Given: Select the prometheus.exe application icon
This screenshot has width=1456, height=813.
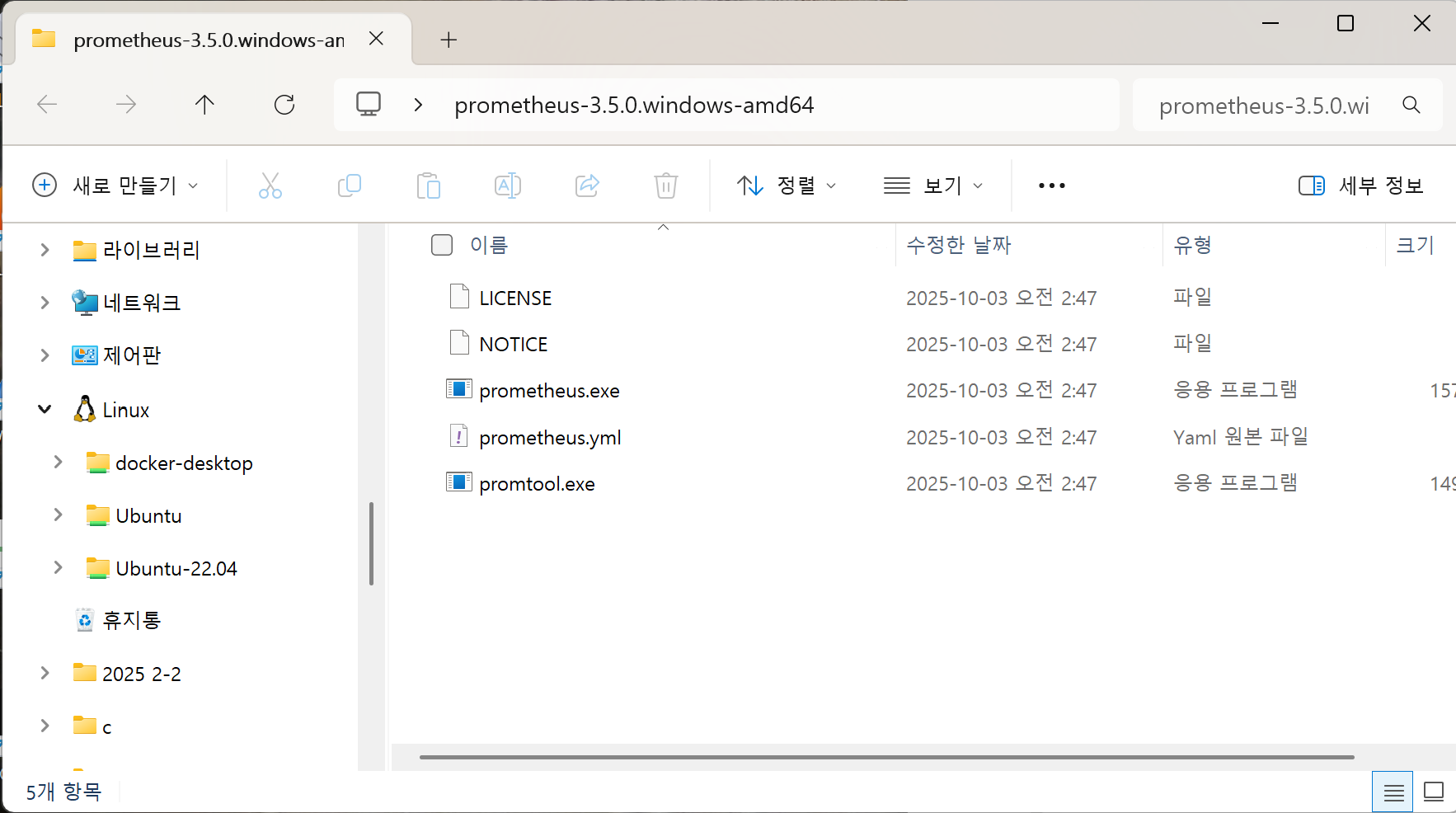Looking at the screenshot, I should click(x=459, y=389).
